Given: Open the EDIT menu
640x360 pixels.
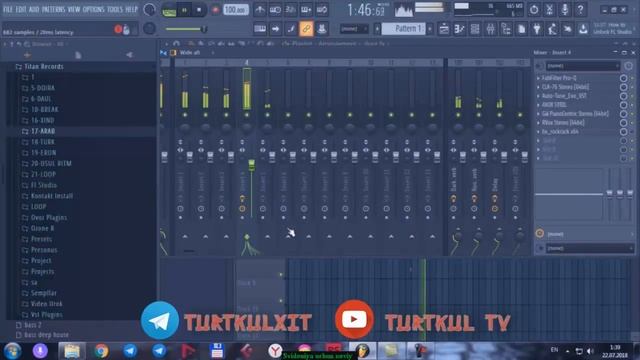Looking at the screenshot, I should tap(20, 9).
